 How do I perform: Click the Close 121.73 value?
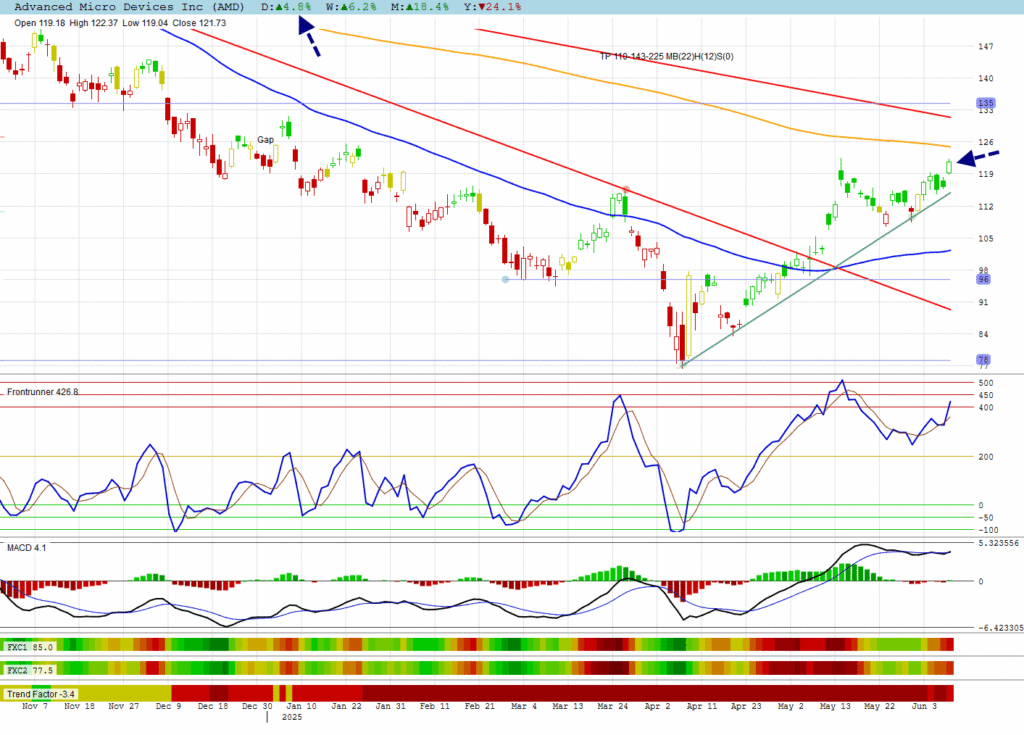click(x=199, y=23)
